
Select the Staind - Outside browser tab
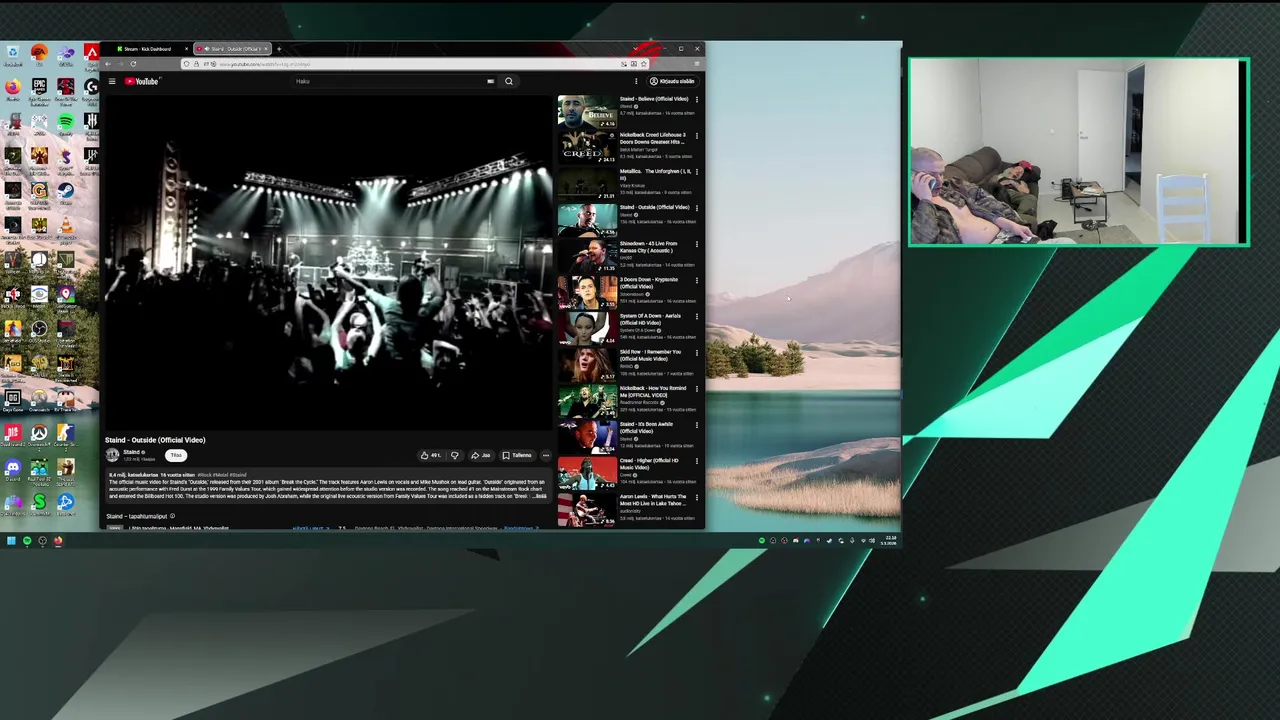pyautogui.click(x=231, y=49)
